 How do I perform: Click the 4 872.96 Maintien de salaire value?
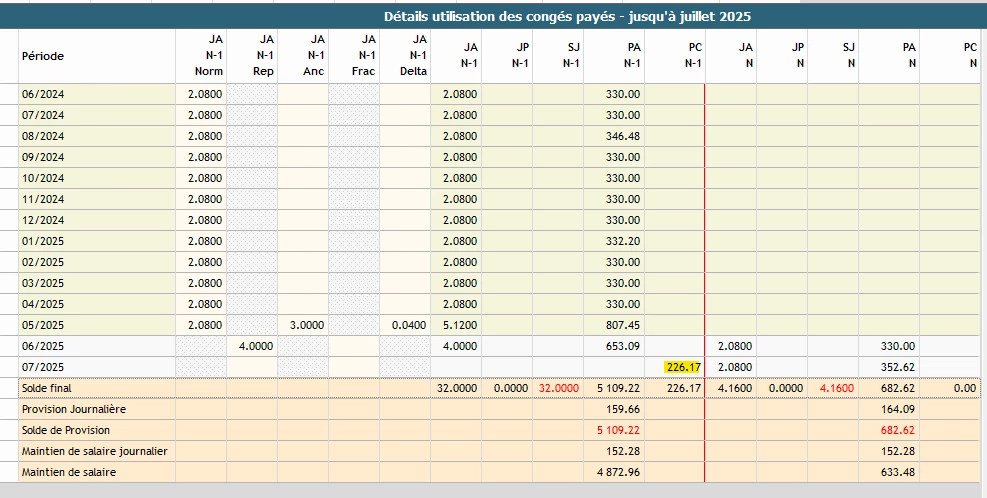(x=619, y=472)
